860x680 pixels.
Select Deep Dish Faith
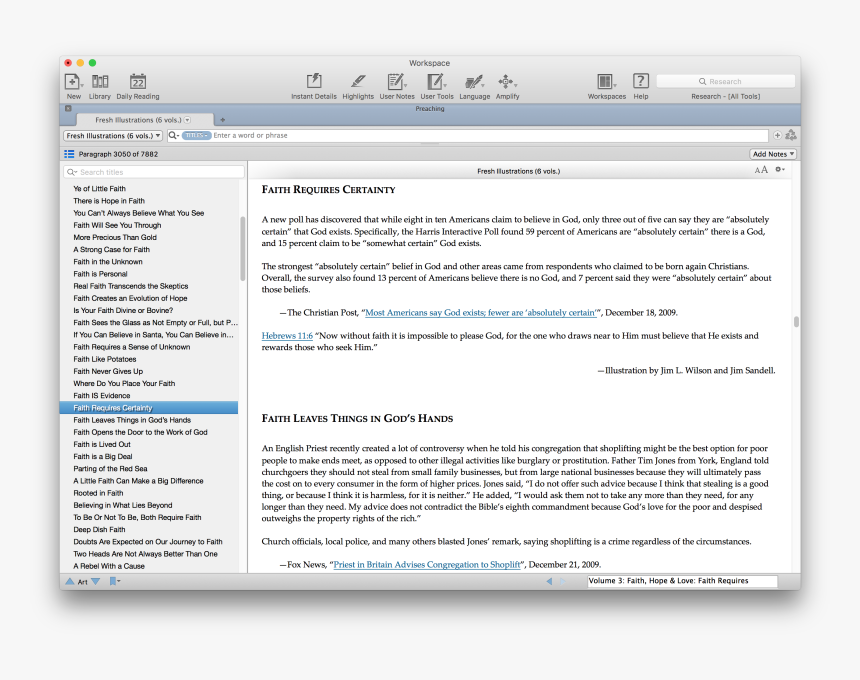click(99, 529)
